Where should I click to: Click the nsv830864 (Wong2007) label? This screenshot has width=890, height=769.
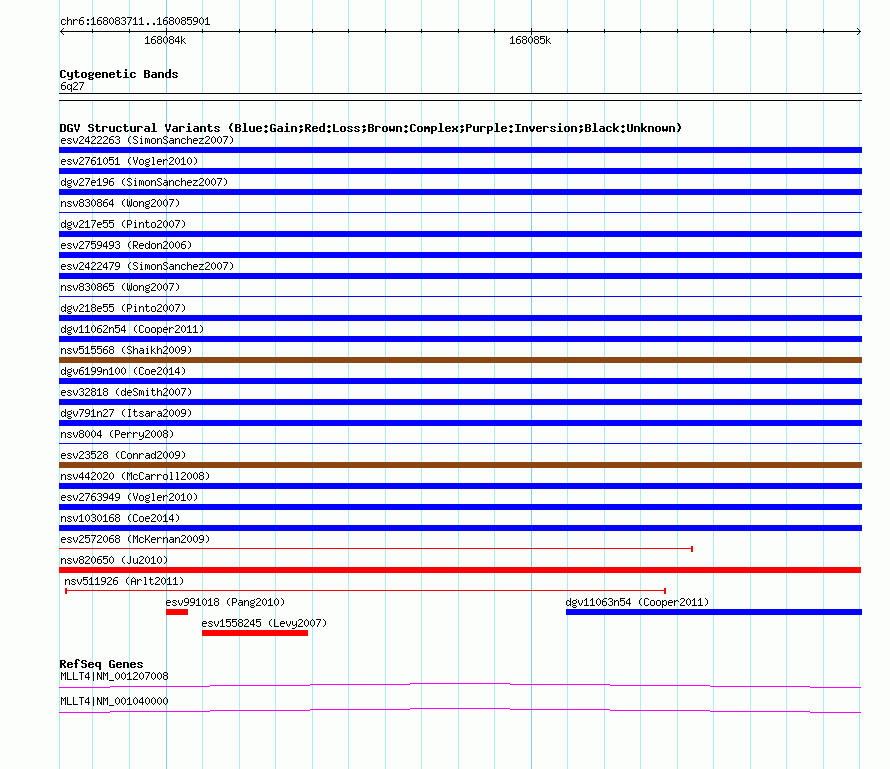click(120, 203)
